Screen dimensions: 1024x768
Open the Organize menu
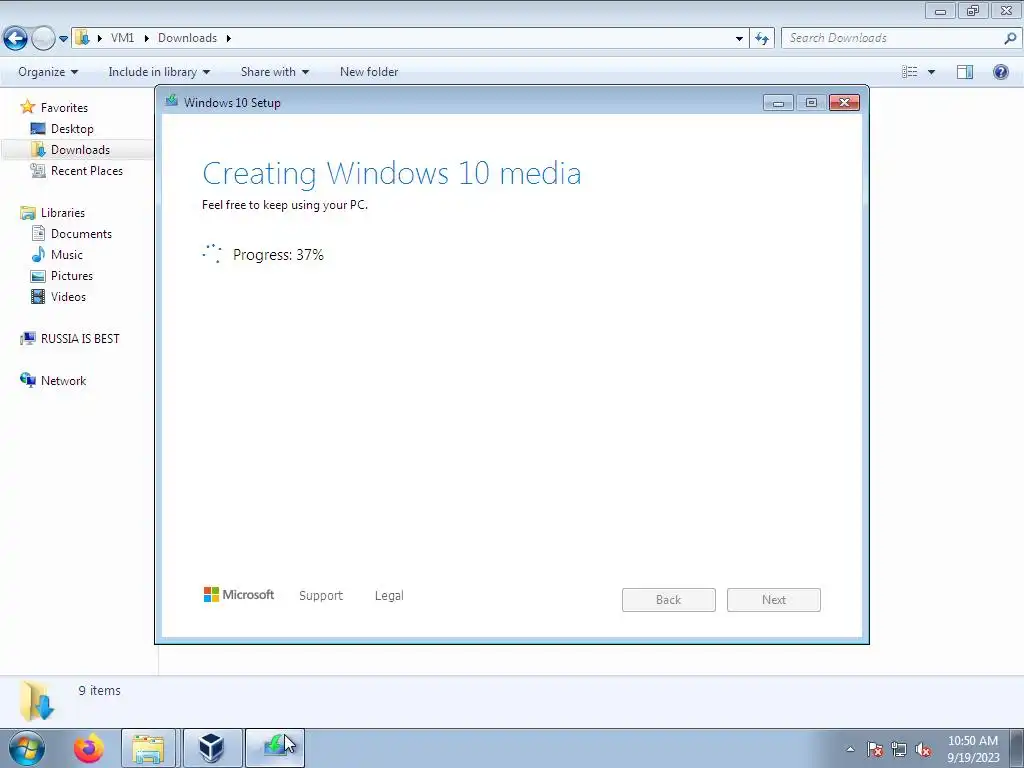tap(48, 72)
